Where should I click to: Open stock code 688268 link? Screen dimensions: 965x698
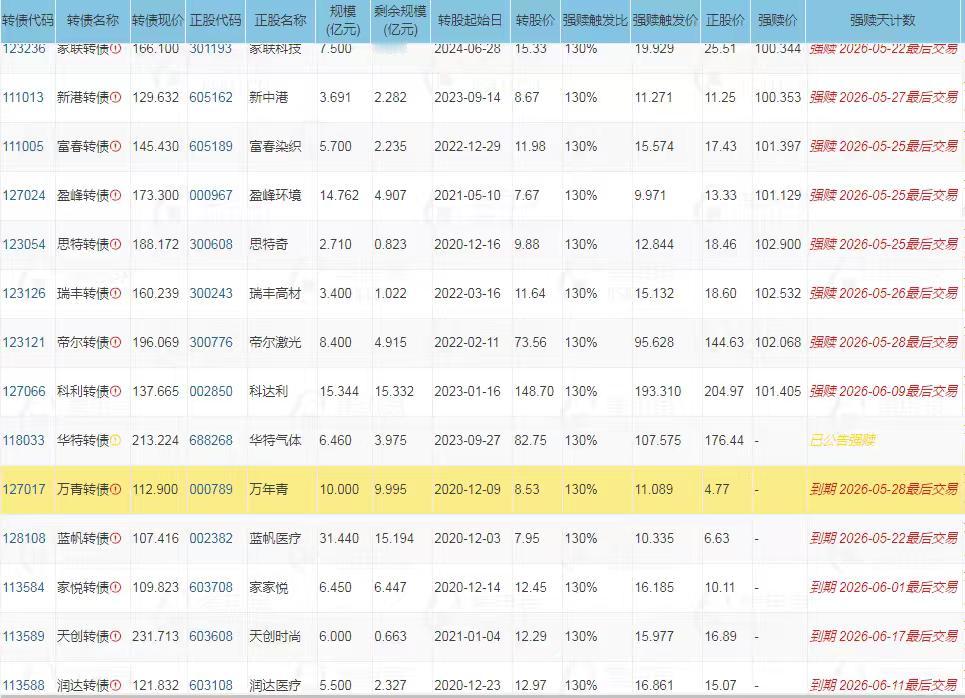click(x=211, y=440)
